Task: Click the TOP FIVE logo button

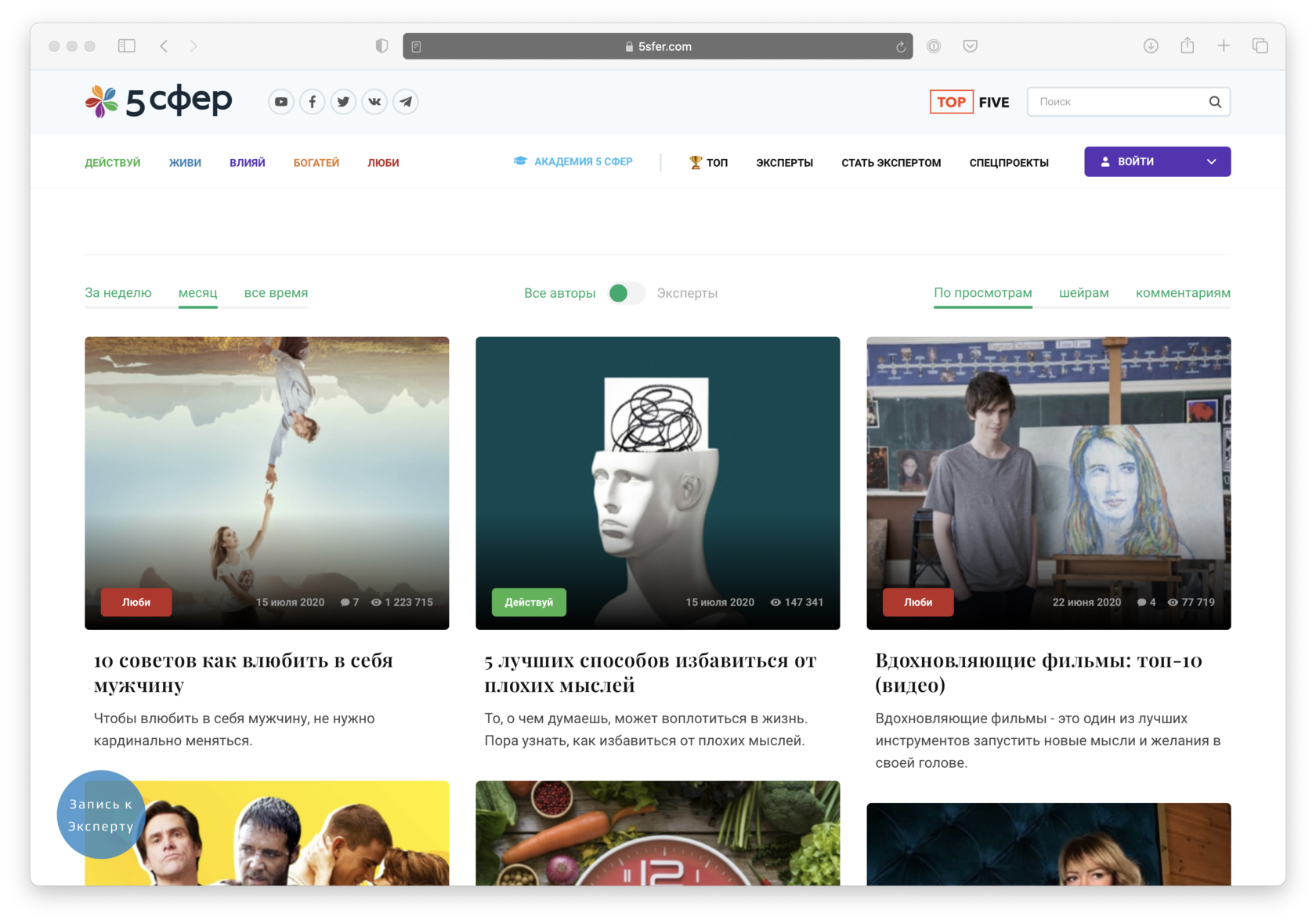Action: (x=970, y=102)
